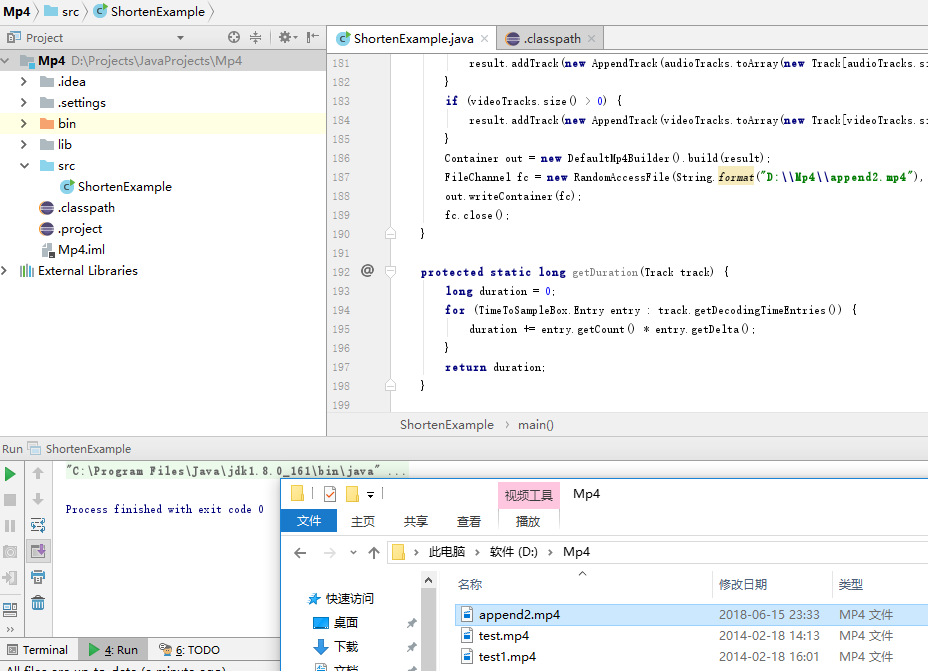
Task: Click Mp4 breadcrumb in navigation bar
Action: [x=17, y=11]
